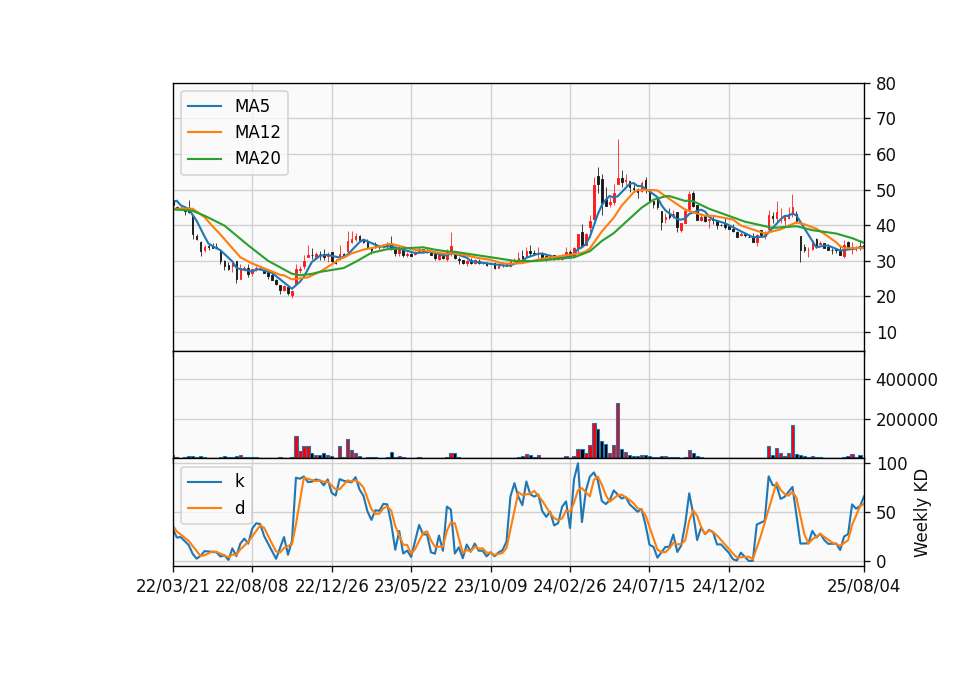Viewport: 960px width, 690px height.
Task: Click the price axis value 30
Action: 885,261
